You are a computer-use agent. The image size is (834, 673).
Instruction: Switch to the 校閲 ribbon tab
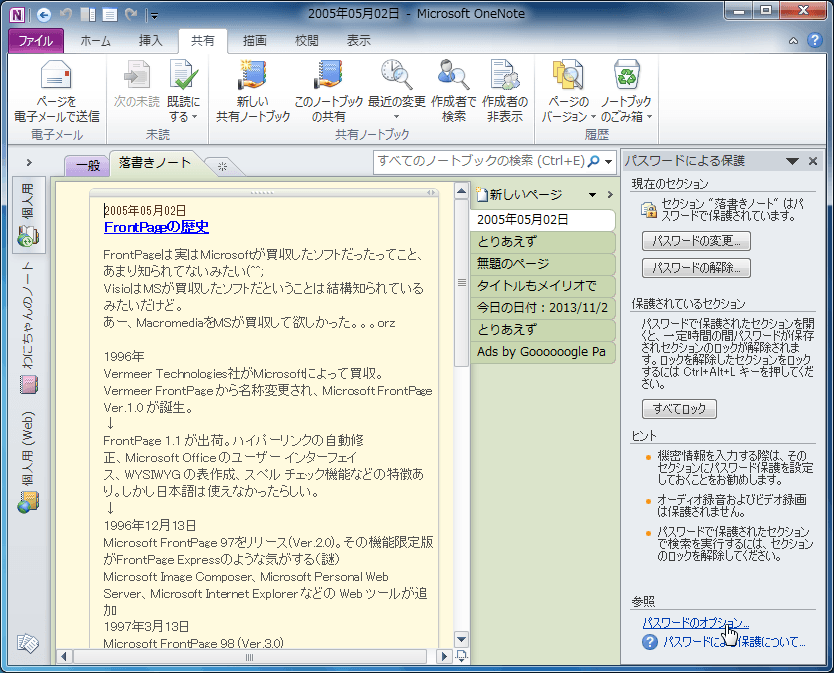pos(307,41)
